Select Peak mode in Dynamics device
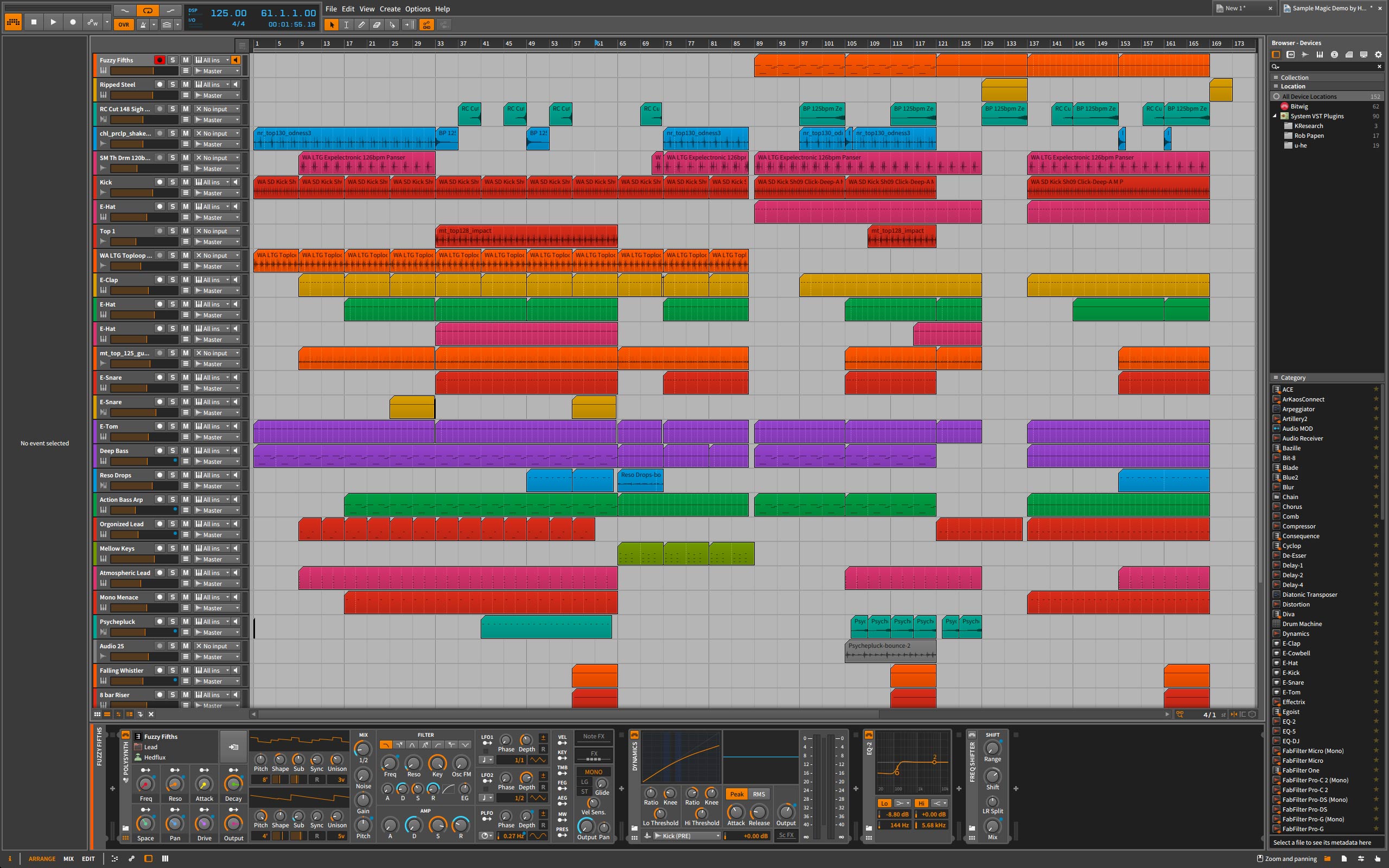The image size is (1389, 868). coord(736,794)
